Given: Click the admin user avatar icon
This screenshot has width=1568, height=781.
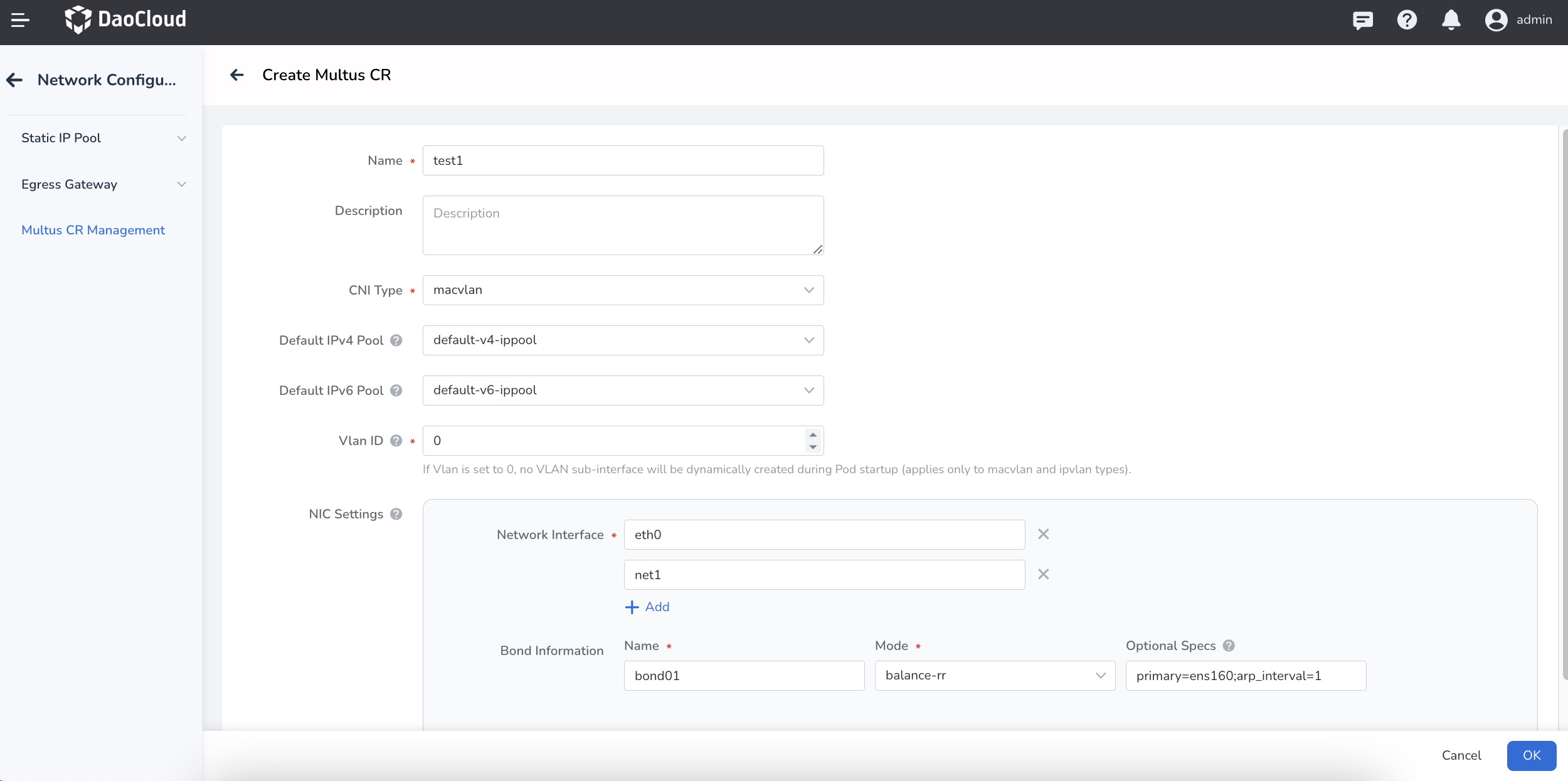Looking at the screenshot, I should pos(1496,20).
